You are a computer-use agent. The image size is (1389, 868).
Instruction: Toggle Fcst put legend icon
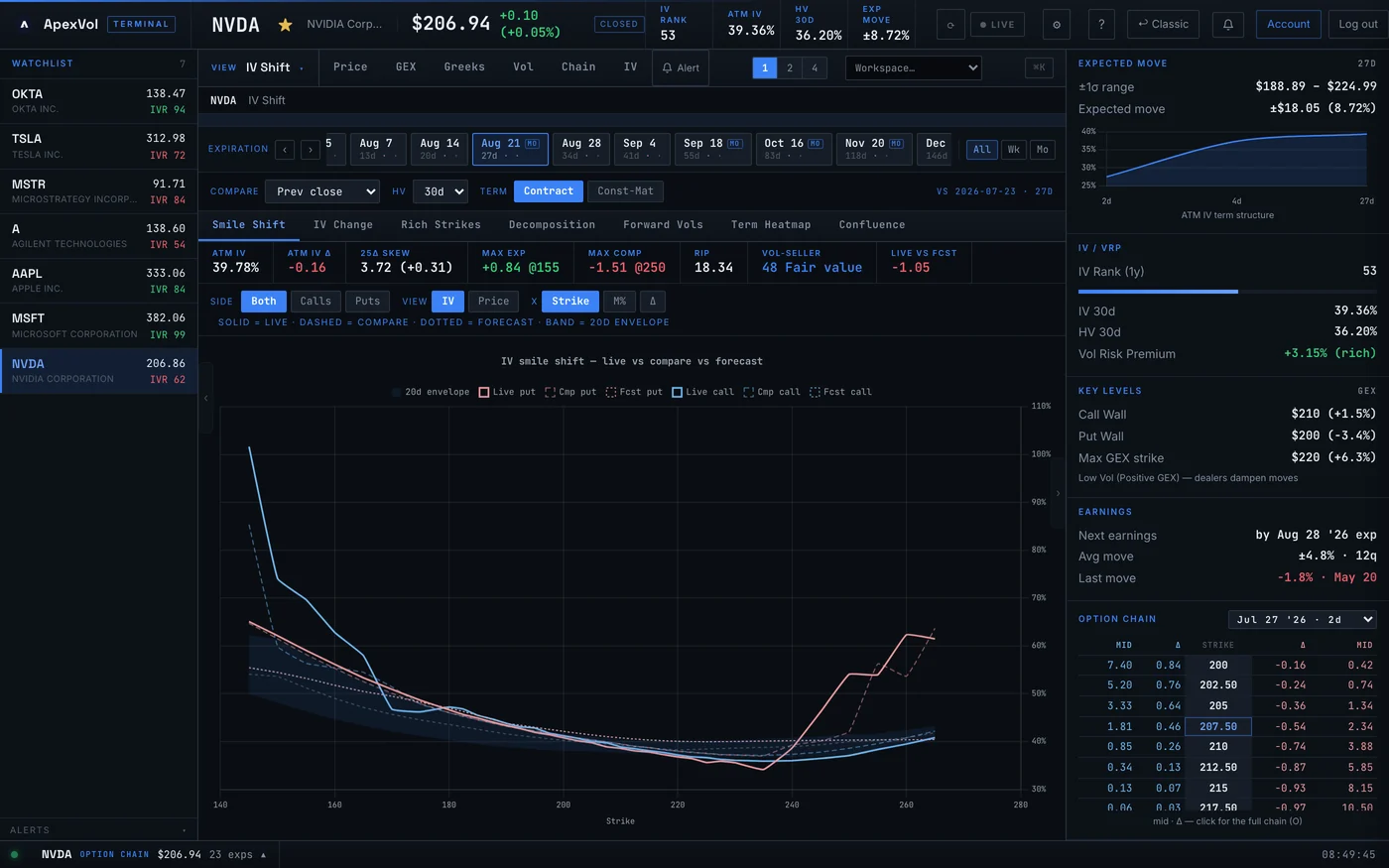[x=611, y=392]
